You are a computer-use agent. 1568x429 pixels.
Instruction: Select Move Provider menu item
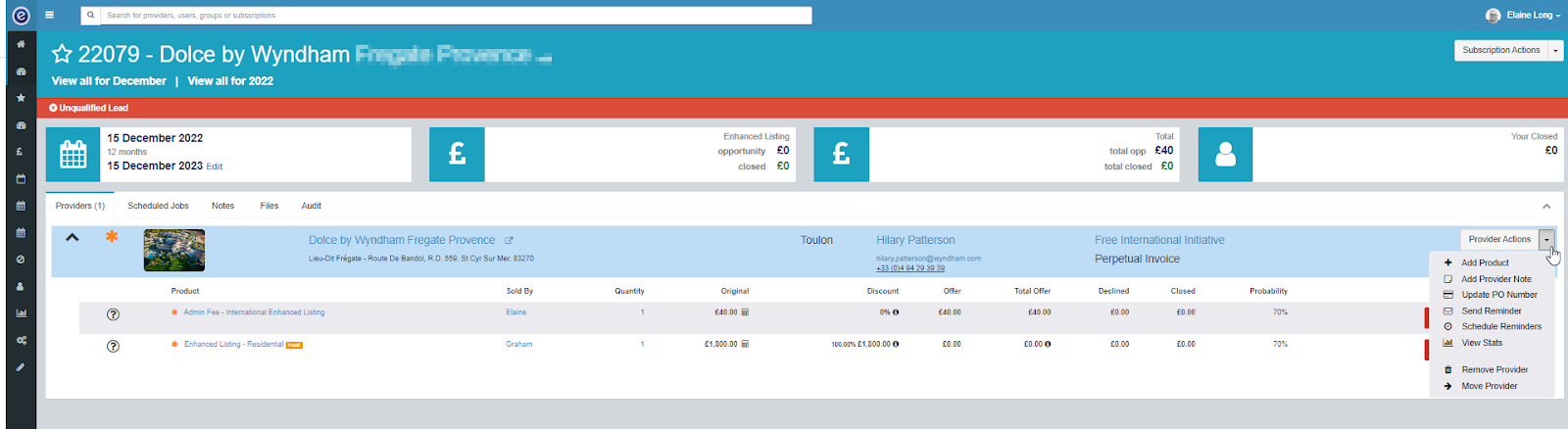pos(1492,386)
